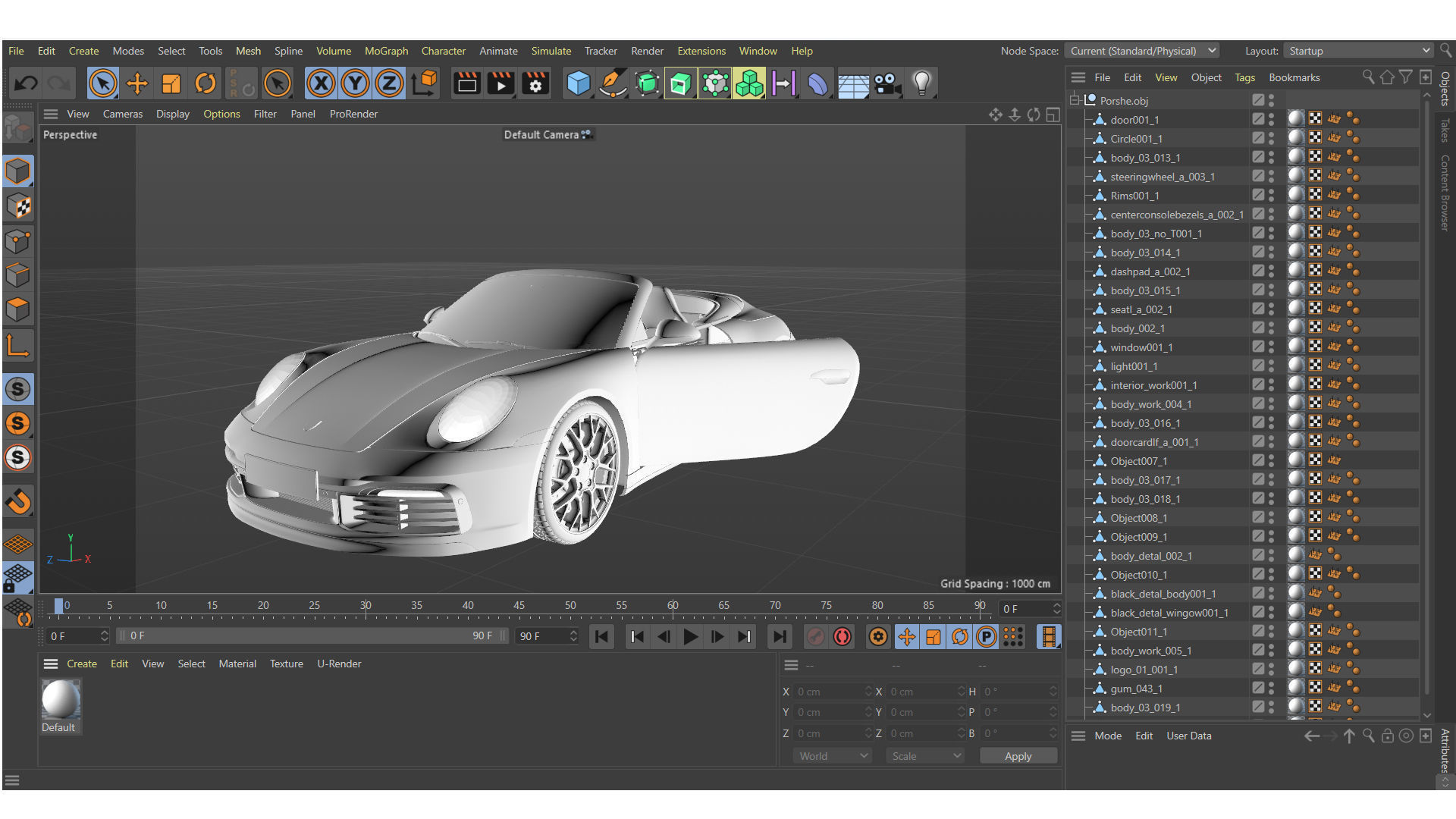This screenshot has width=1456, height=819.
Task: Go to start of animation
Action: coord(601,637)
